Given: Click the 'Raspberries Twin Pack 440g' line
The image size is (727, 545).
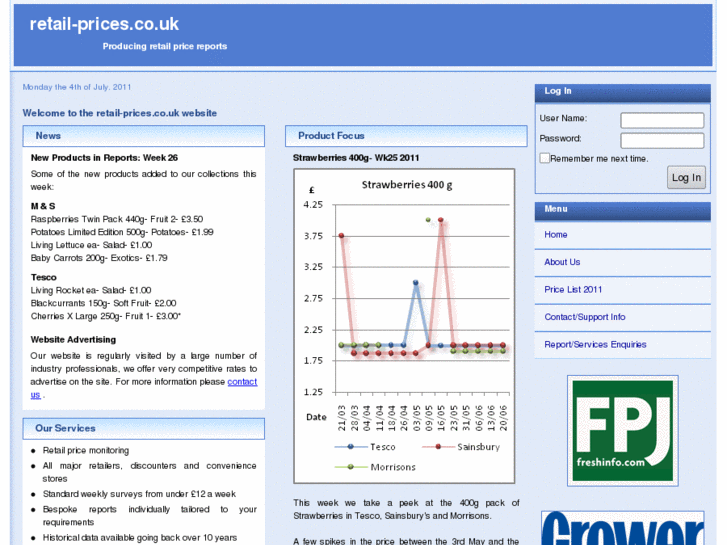Looking at the screenshot, I should tap(117, 219).
